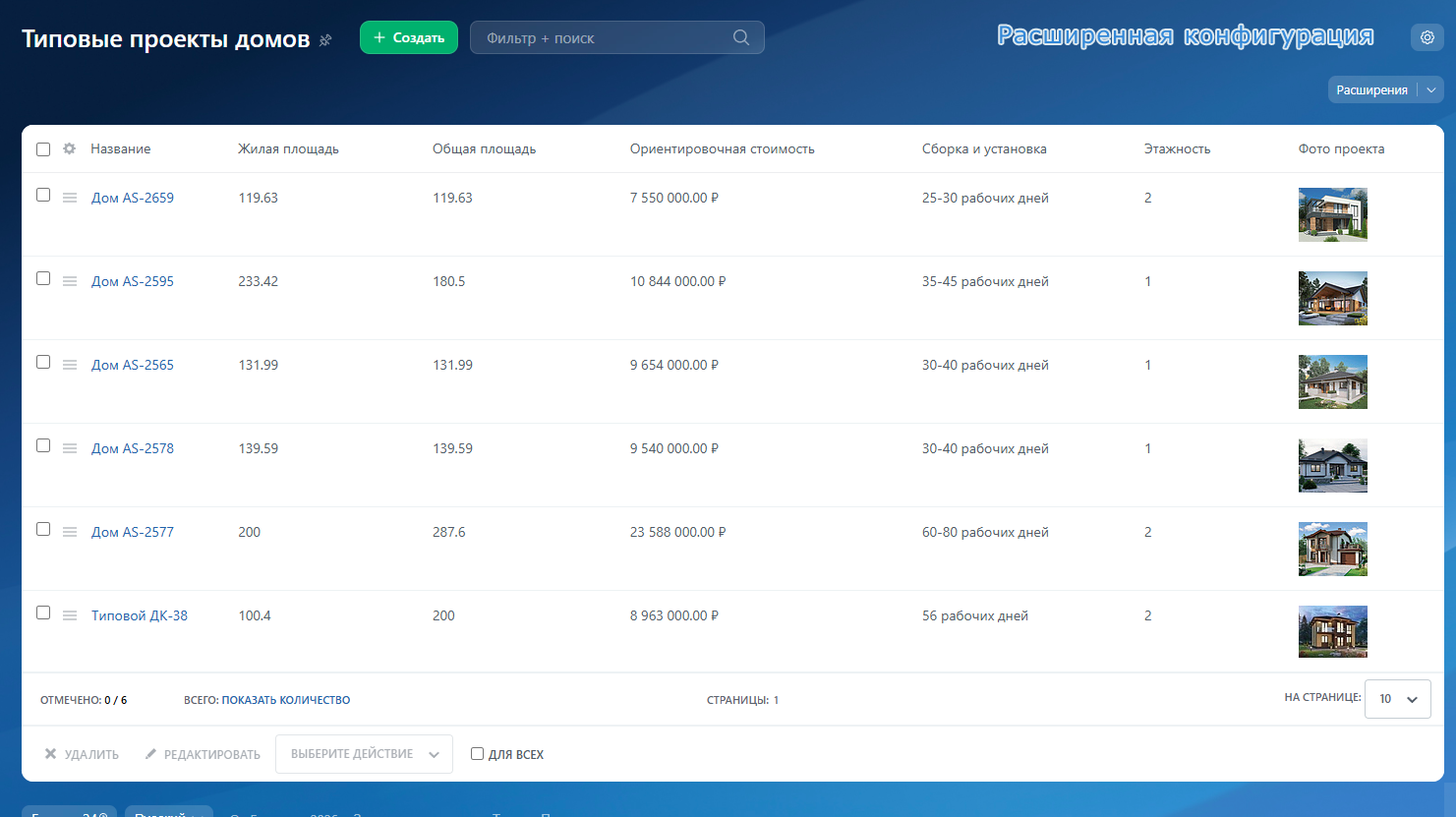The image size is (1456, 817).
Task: Enable the ДЛЯ ВСЕХ checkbox
Action: point(477,754)
